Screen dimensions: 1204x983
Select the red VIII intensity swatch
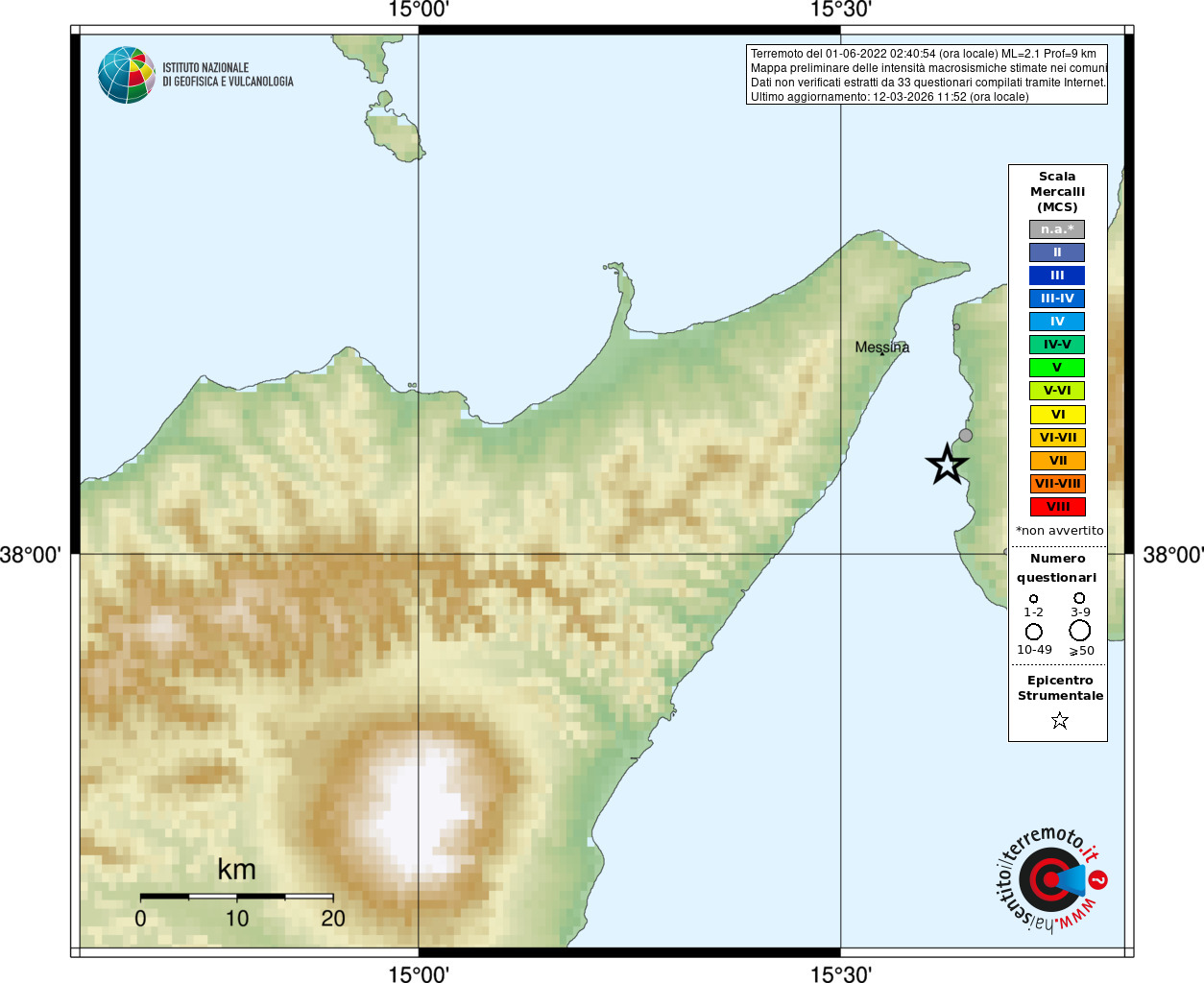click(x=1057, y=507)
